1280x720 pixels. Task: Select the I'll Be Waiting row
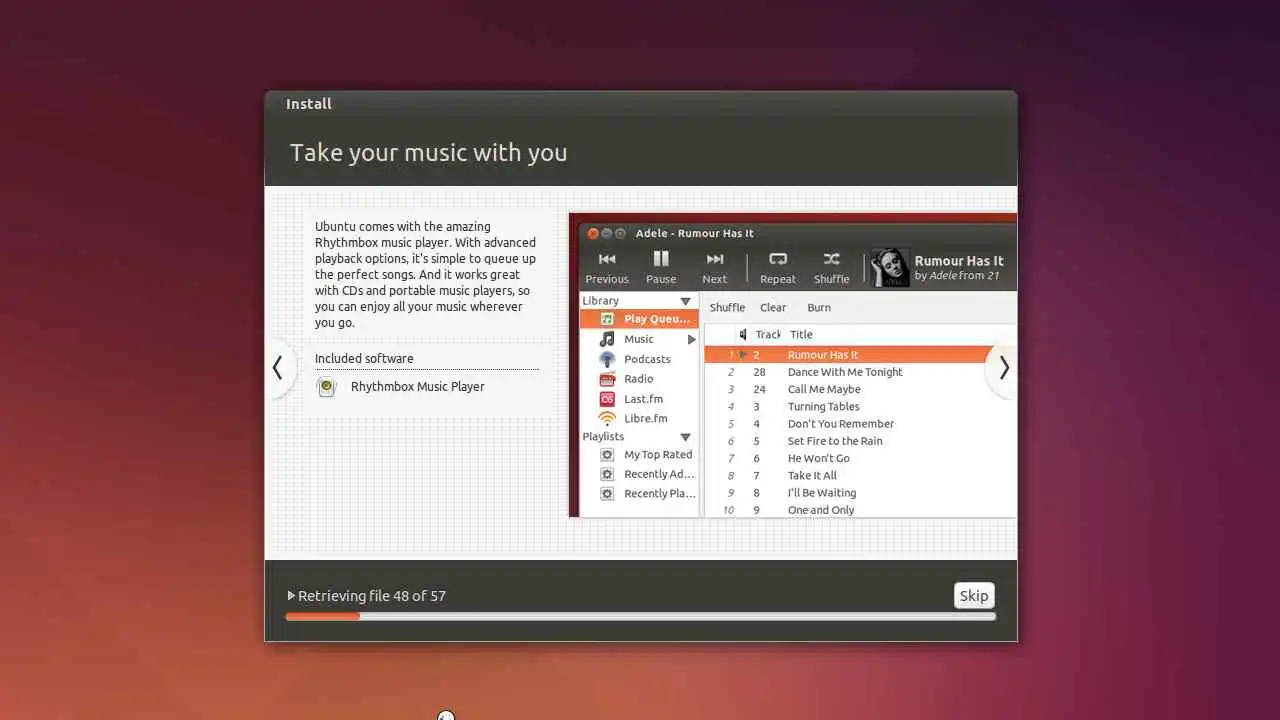tap(860, 493)
